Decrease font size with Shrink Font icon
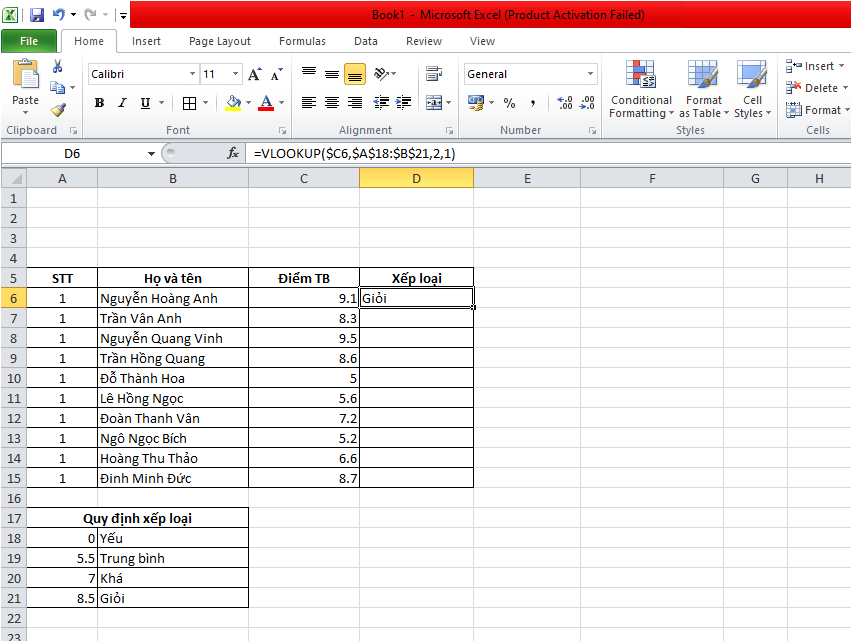 (277, 74)
